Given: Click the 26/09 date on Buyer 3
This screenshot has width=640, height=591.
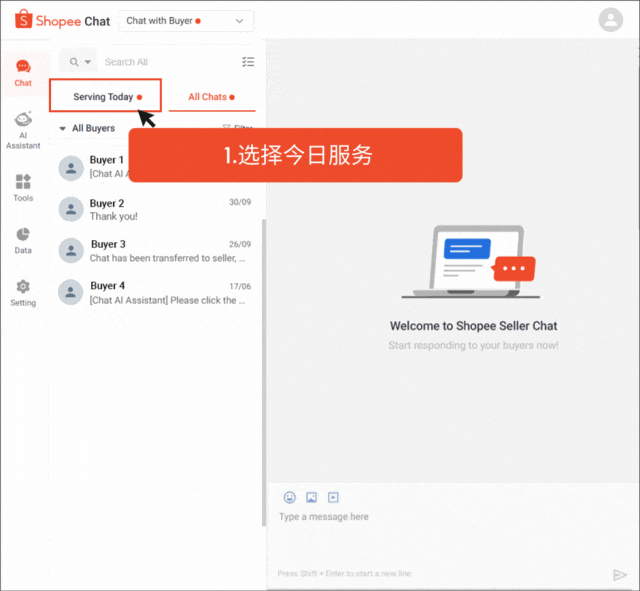Looking at the screenshot, I should click(240, 244).
